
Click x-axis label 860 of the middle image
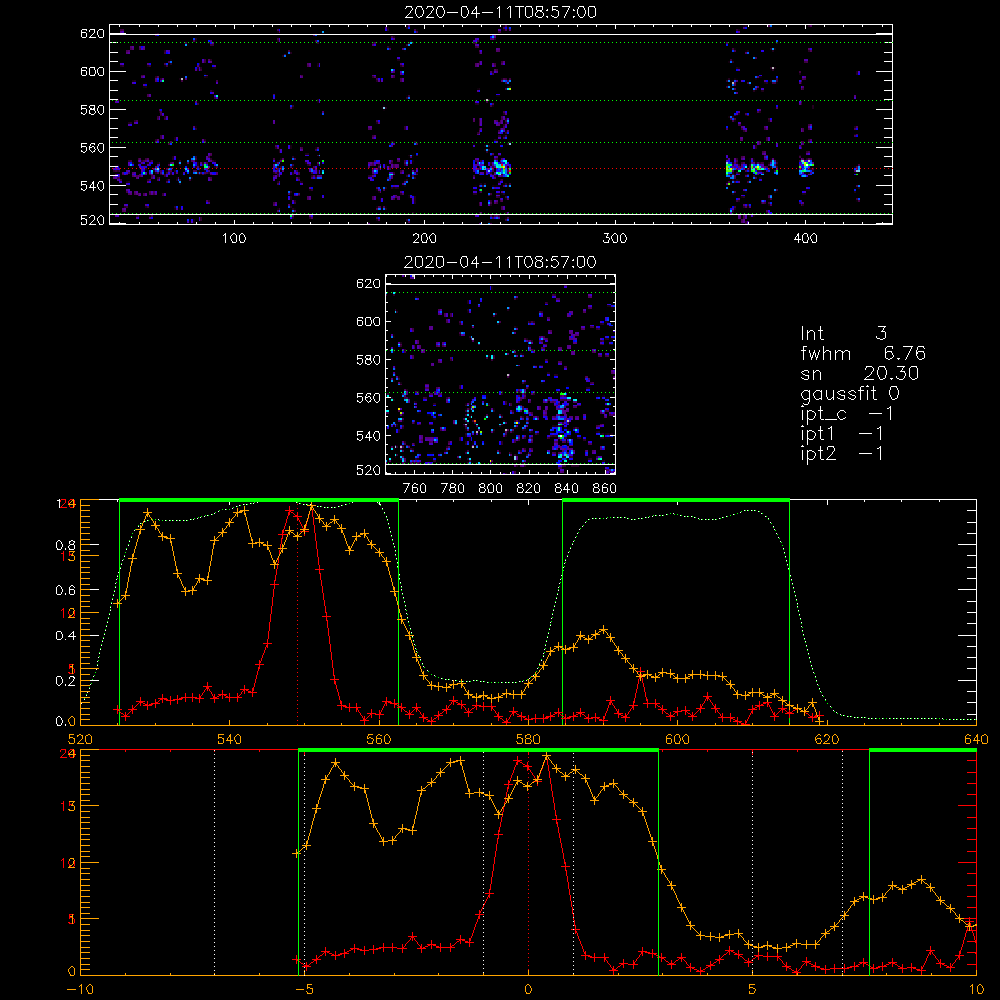tap(605, 489)
